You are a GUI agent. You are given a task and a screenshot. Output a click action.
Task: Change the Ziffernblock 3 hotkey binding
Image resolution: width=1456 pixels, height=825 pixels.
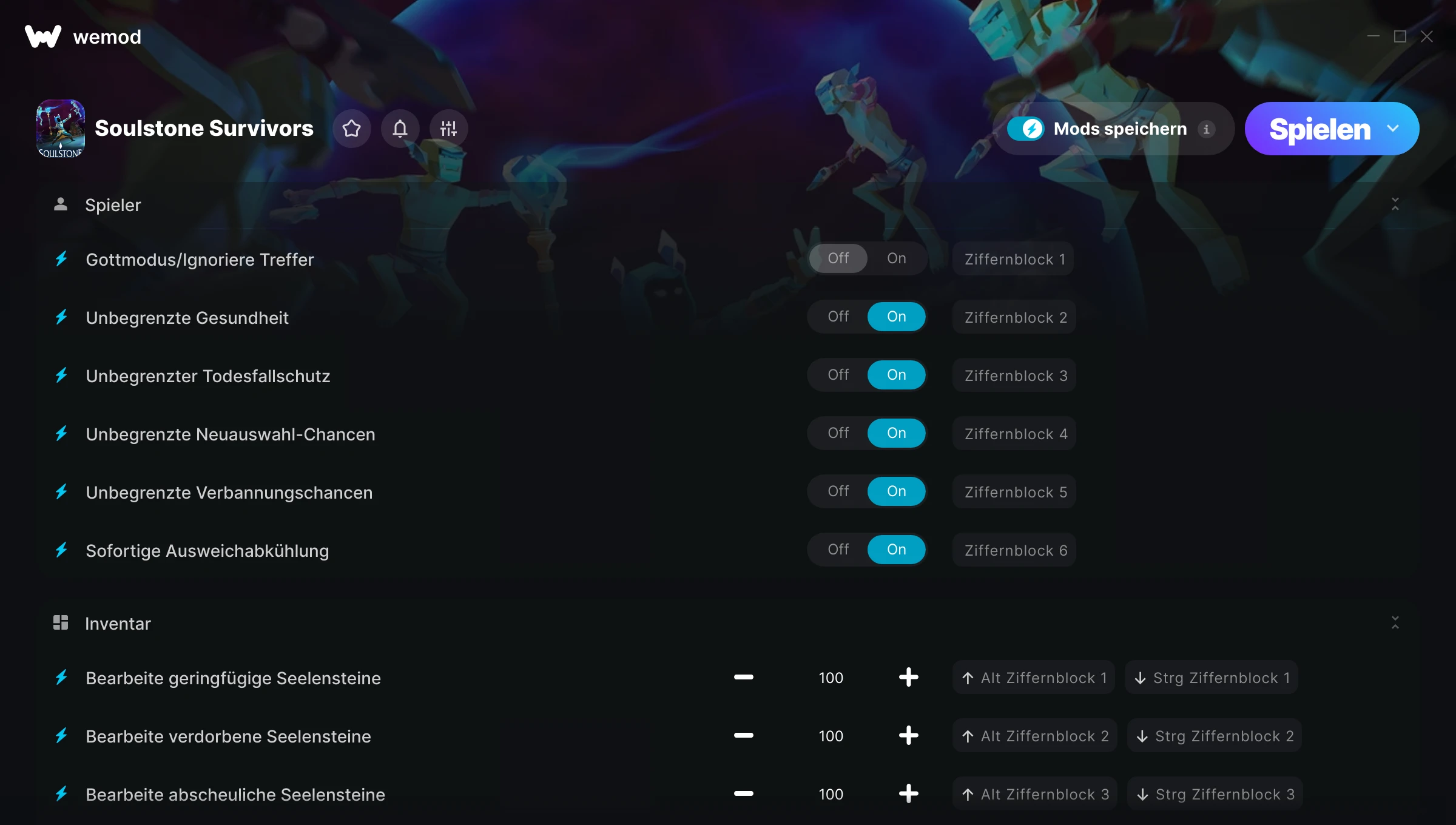[x=1014, y=375]
